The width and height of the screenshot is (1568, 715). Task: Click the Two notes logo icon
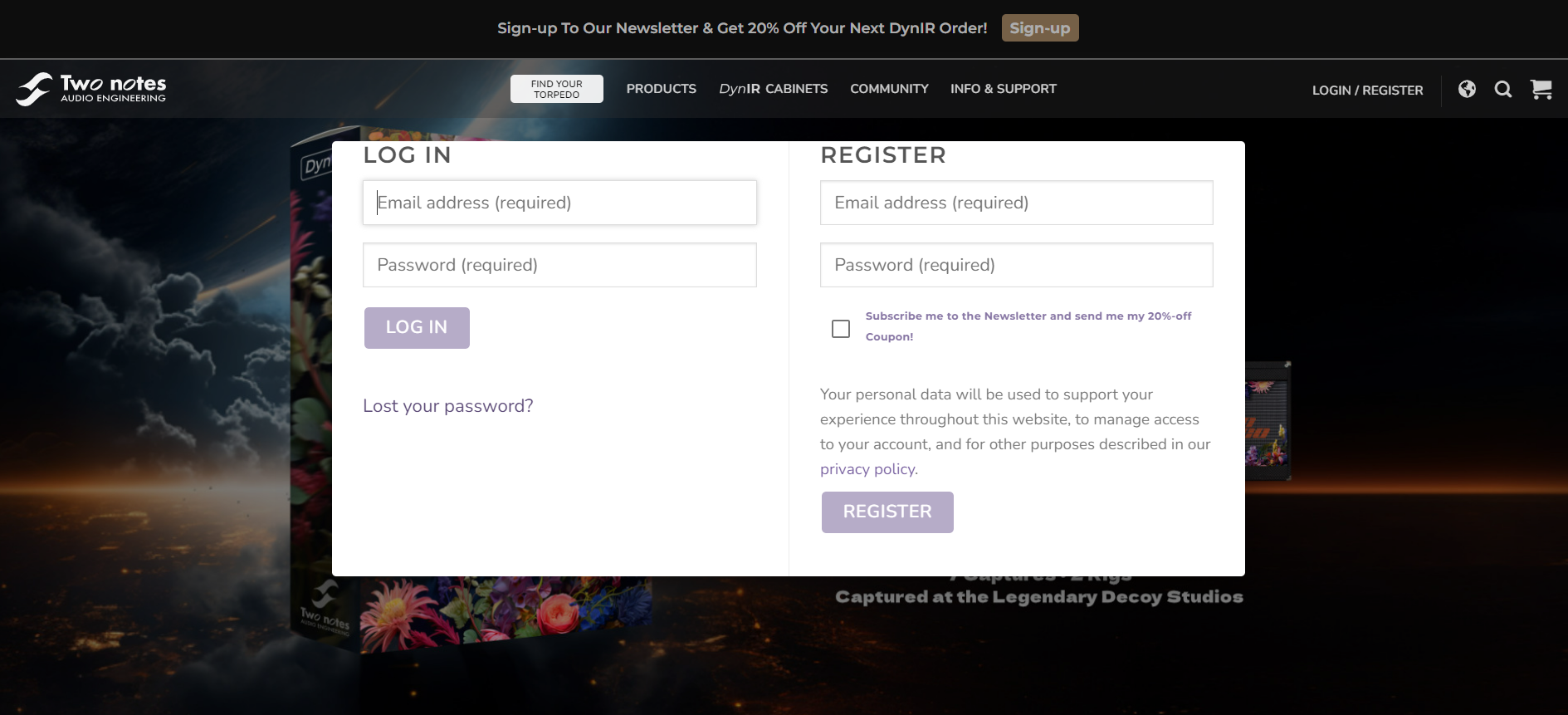(x=35, y=89)
